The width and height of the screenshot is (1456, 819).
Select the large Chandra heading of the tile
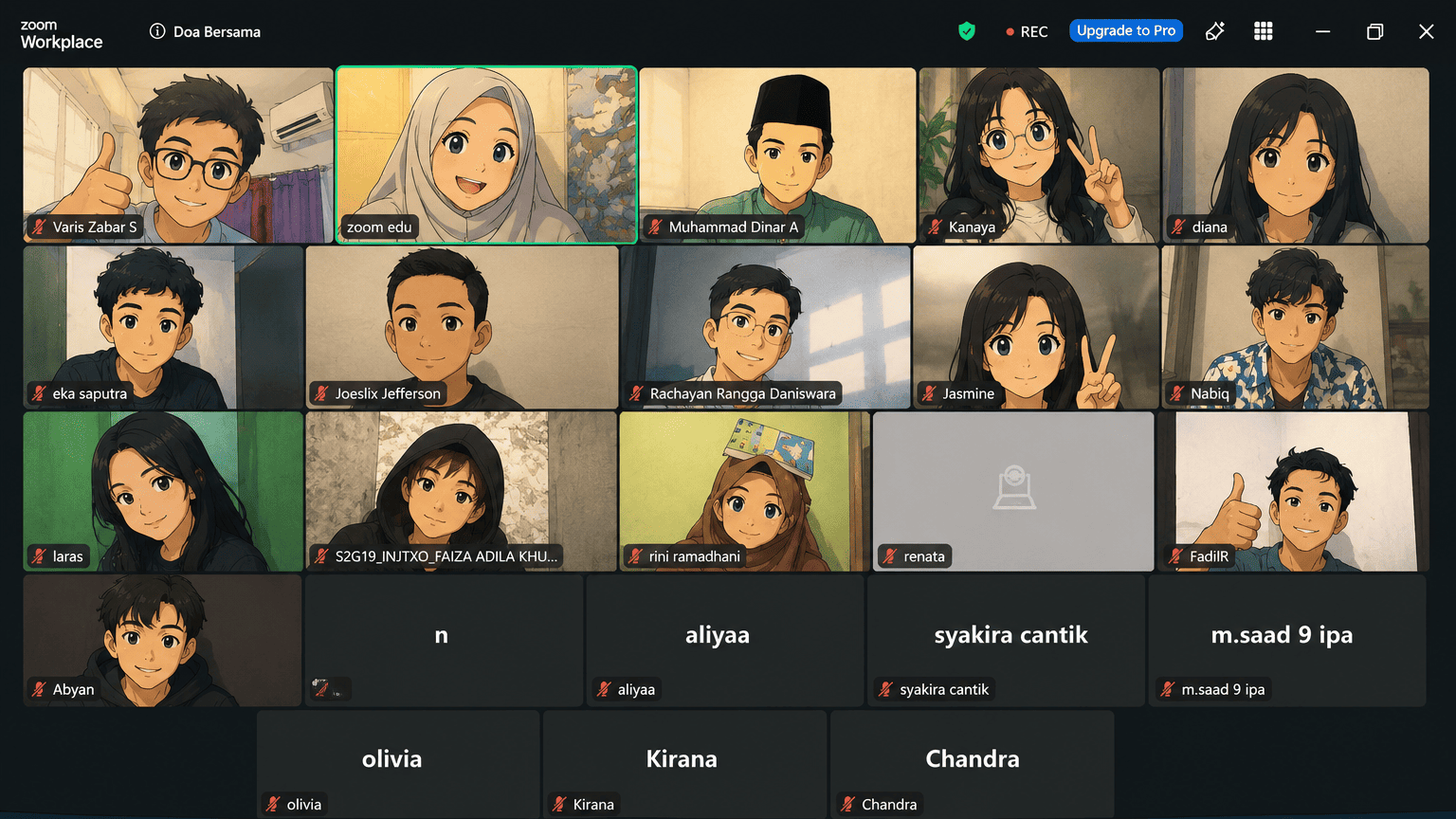coord(973,758)
